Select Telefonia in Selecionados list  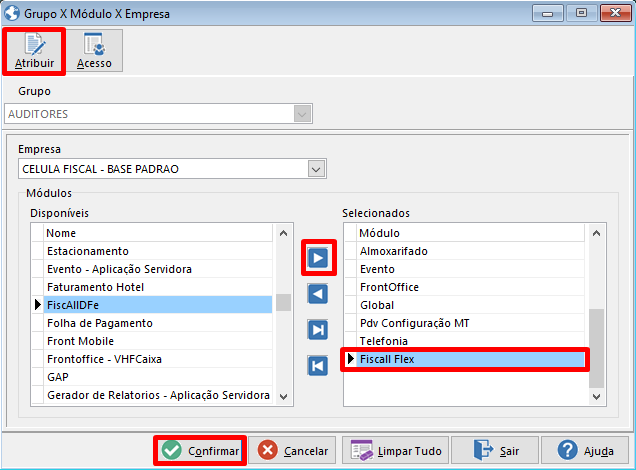471,341
